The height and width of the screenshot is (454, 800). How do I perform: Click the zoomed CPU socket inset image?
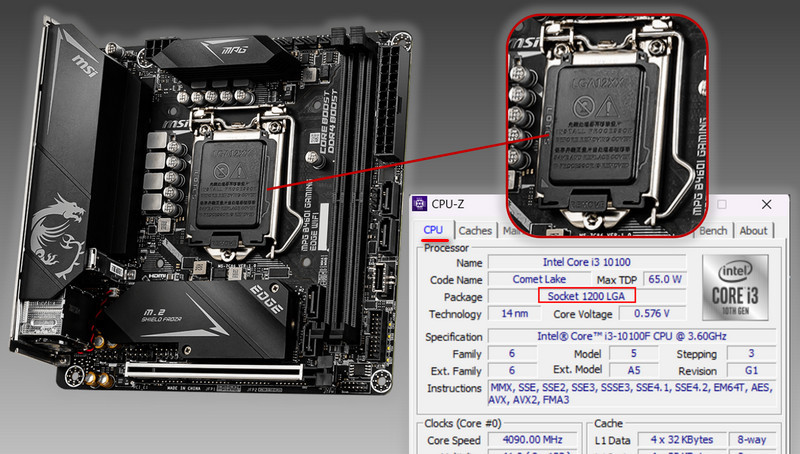(x=607, y=125)
